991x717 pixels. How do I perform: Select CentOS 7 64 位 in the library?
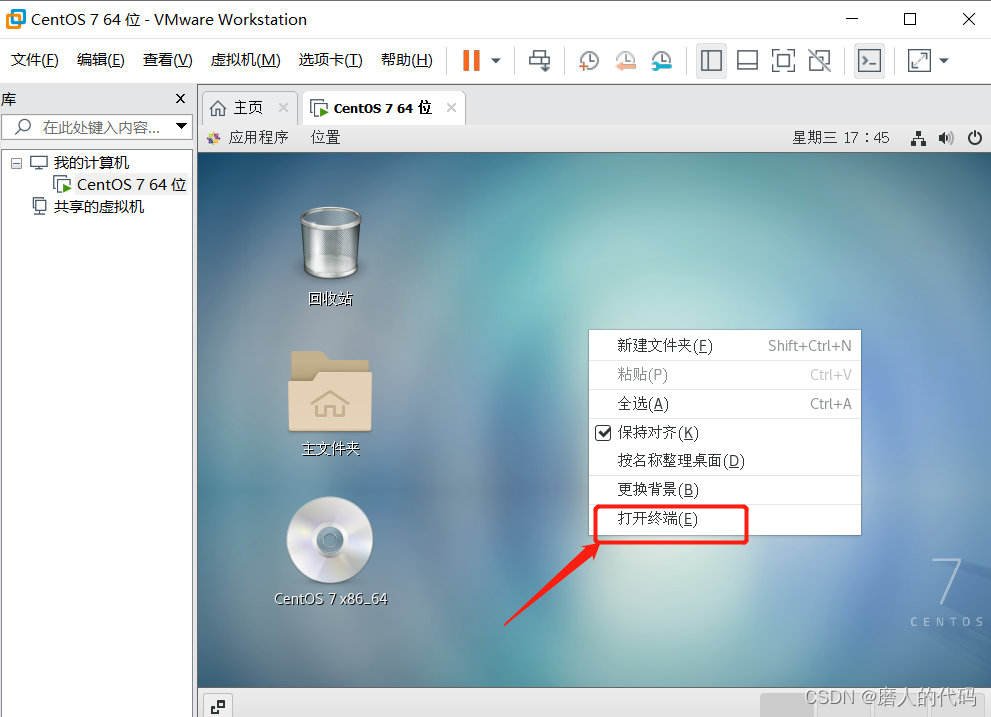pyautogui.click(x=128, y=184)
